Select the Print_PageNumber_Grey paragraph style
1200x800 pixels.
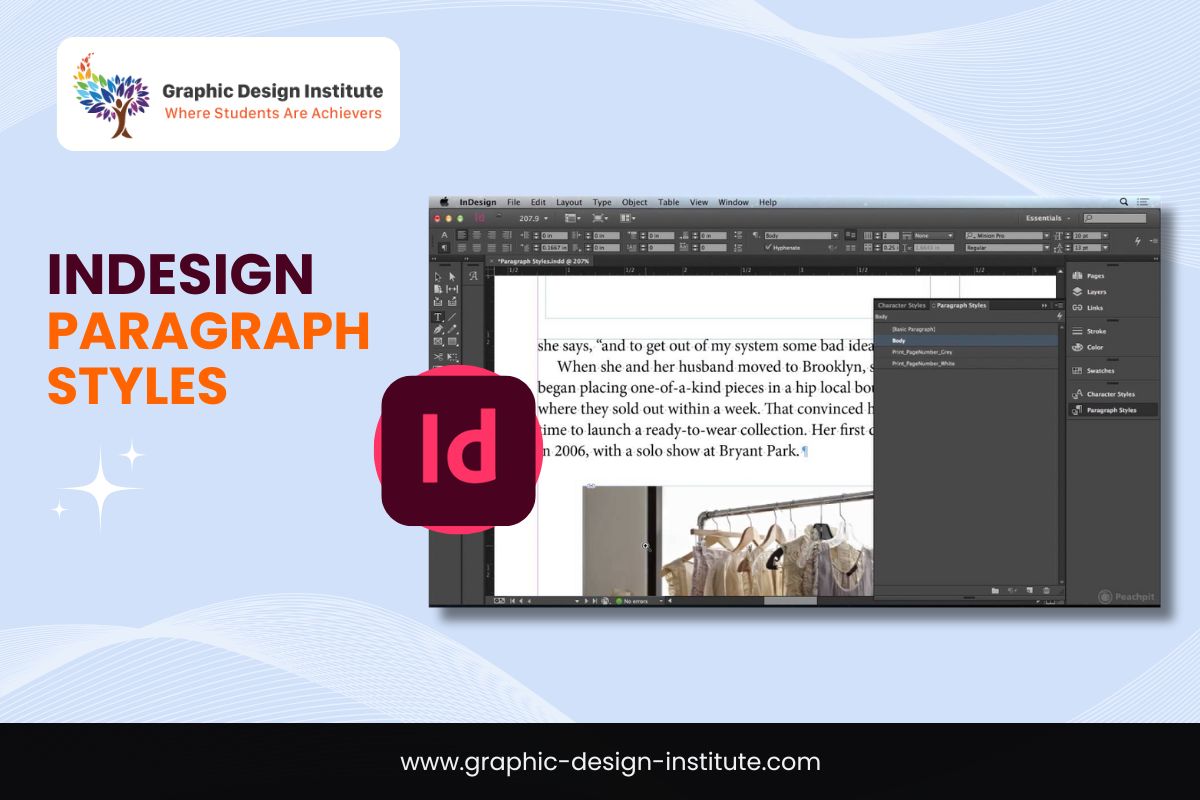click(922, 352)
